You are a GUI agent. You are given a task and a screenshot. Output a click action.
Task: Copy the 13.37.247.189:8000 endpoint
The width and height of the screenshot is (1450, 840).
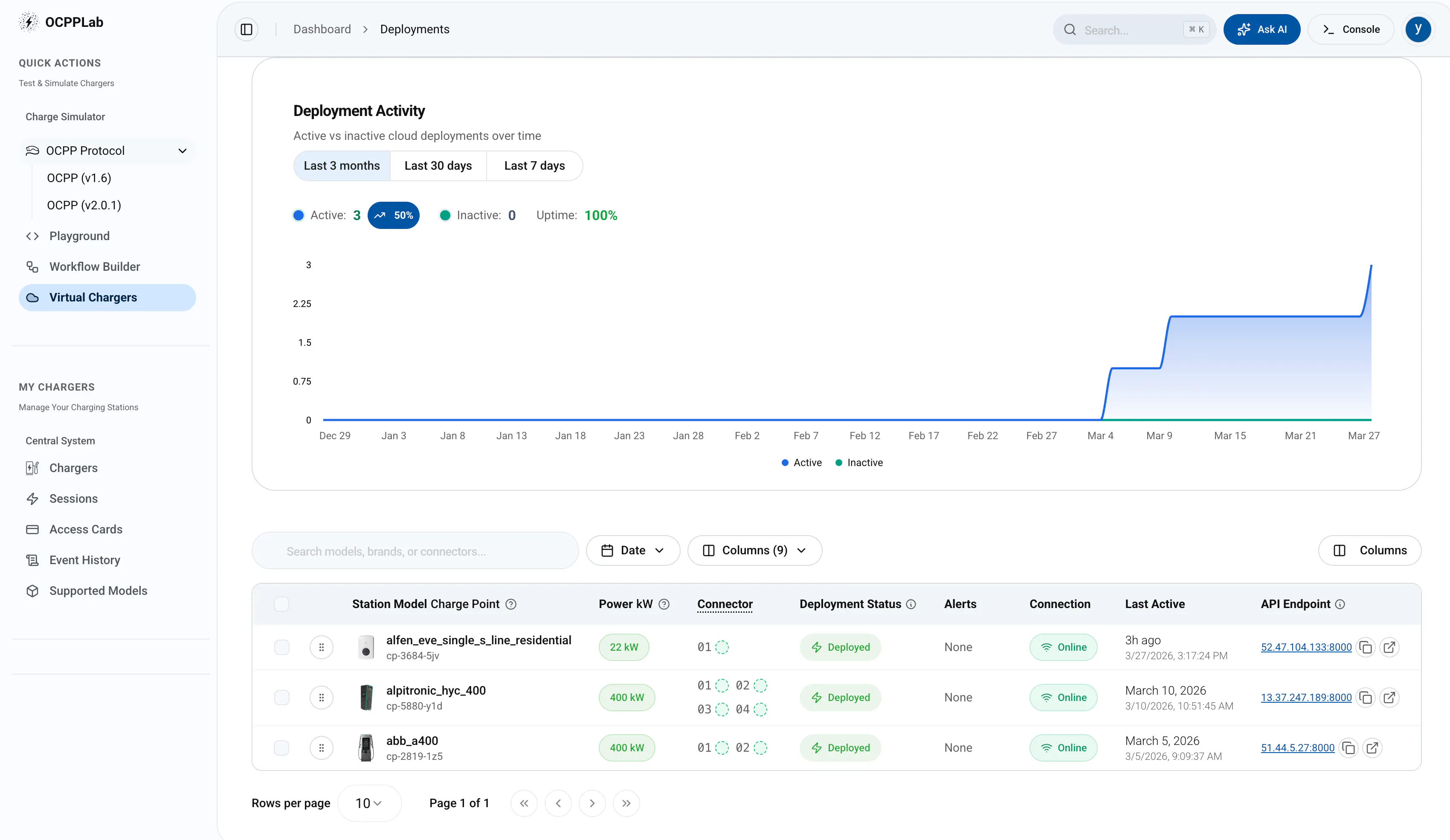click(1366, 697)
